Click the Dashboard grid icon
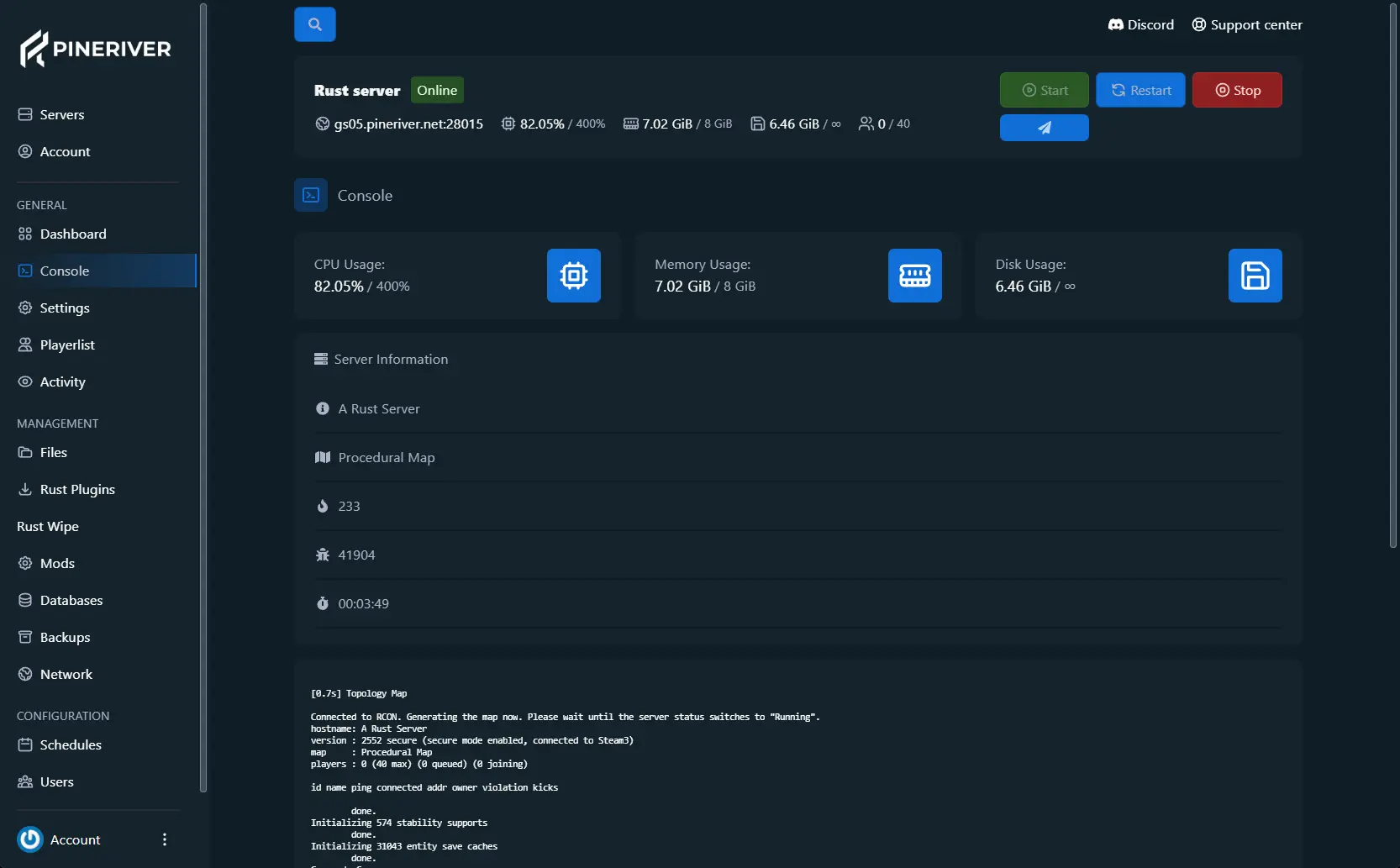1400x868 pixels. (25, 234)
